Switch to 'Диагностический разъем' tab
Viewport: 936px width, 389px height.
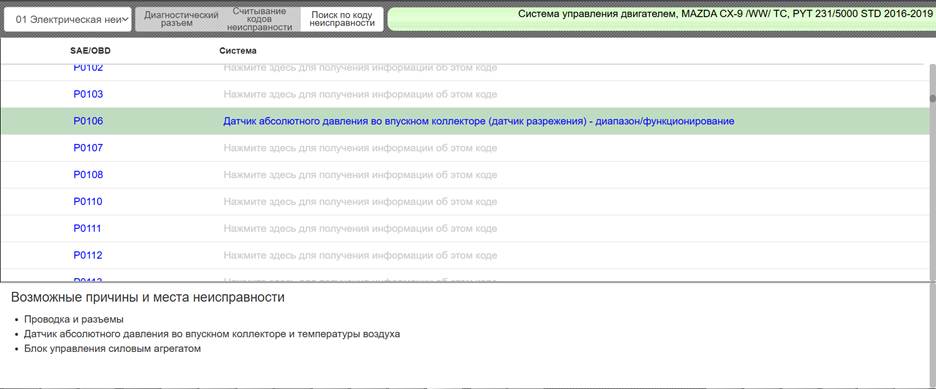click(x=181, y=19)
